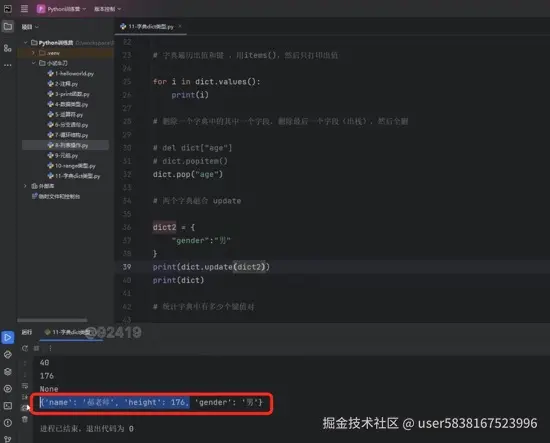
Task: Open the Services tool window icon
Action: point(8,389)
